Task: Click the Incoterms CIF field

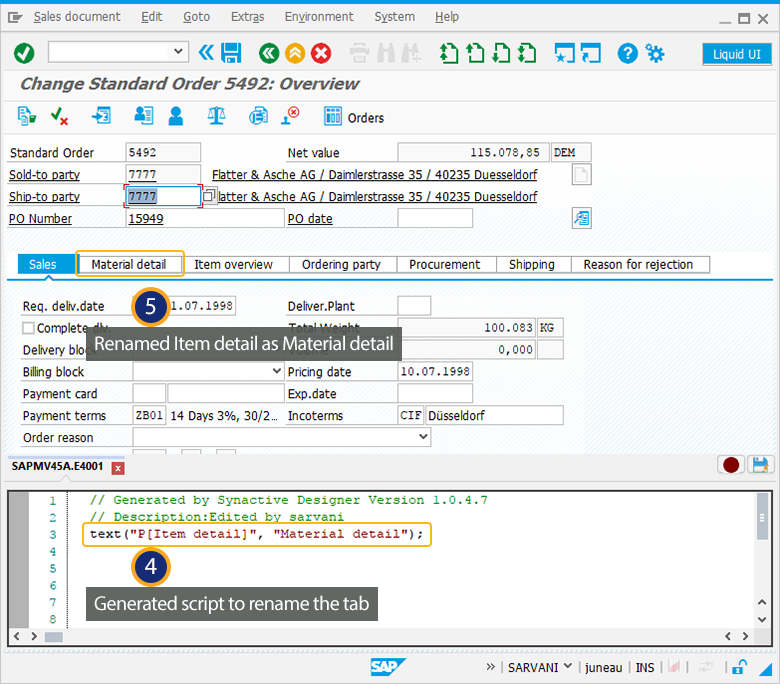Action: pyautogui.click(x=411, y=415)
